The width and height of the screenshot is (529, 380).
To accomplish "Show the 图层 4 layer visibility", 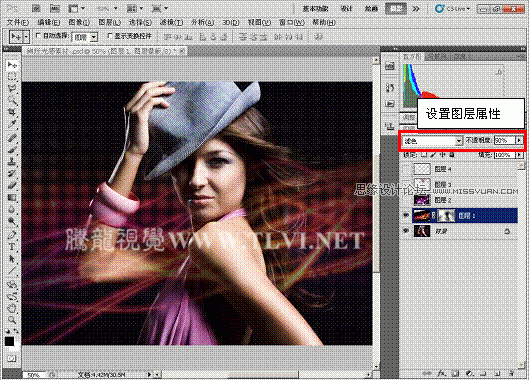I will (406, 168).
